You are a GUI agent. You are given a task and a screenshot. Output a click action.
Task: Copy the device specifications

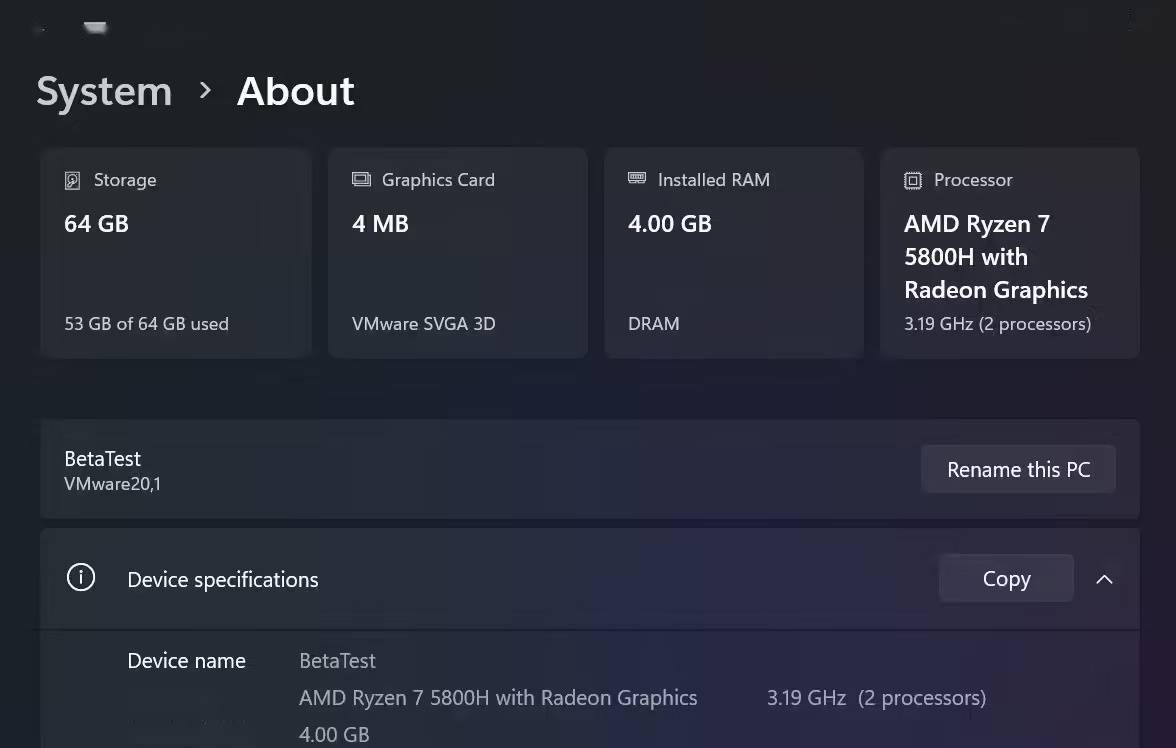1006,579
